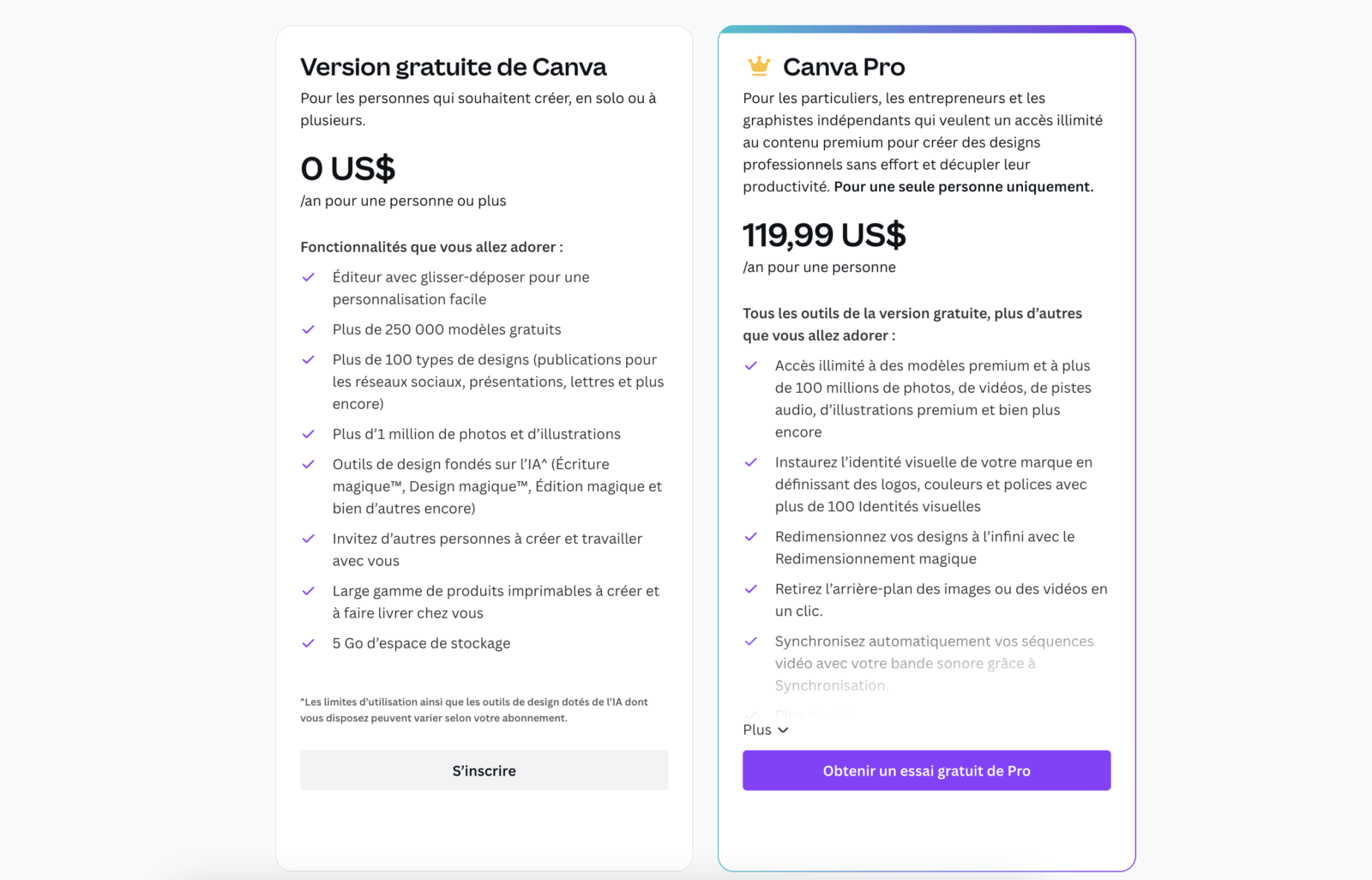Screen dimensions: 1372x880
Task: Click the checkmark beside 'Plus de 250 000 modèles gratuits'
Action: 309,329
